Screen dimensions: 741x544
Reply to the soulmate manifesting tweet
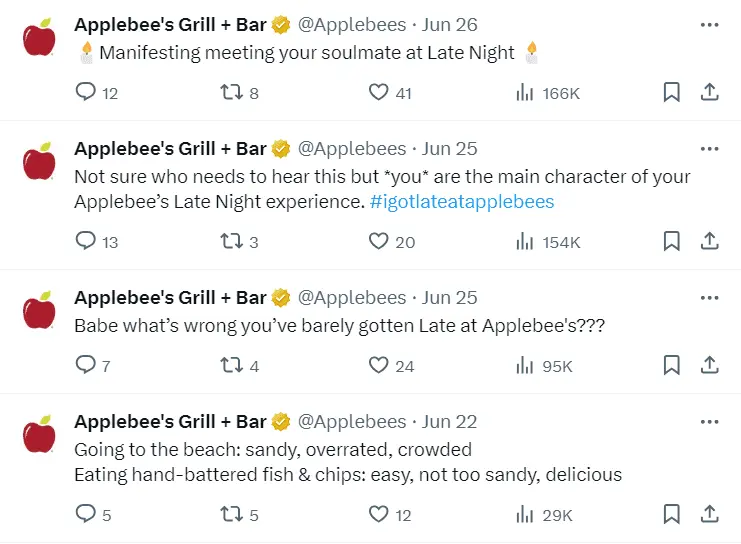[87, 93]
